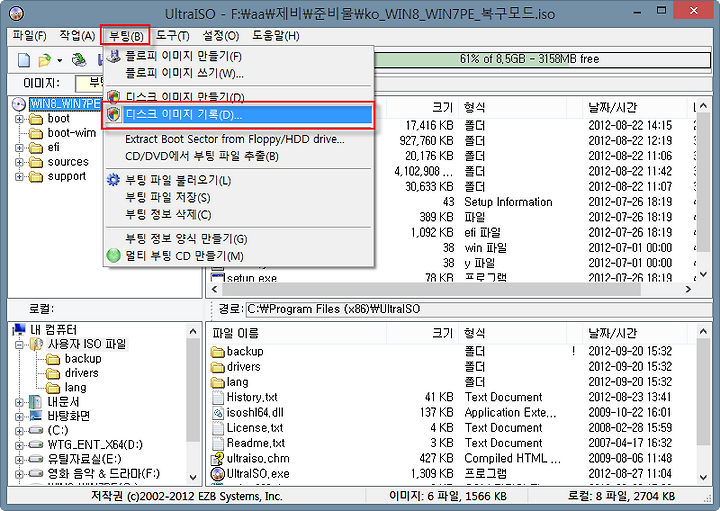Viewport: 720px width, 511px height.
Task: Collapse the 사용자 ISO 파일 tree node
Action: 19,344
